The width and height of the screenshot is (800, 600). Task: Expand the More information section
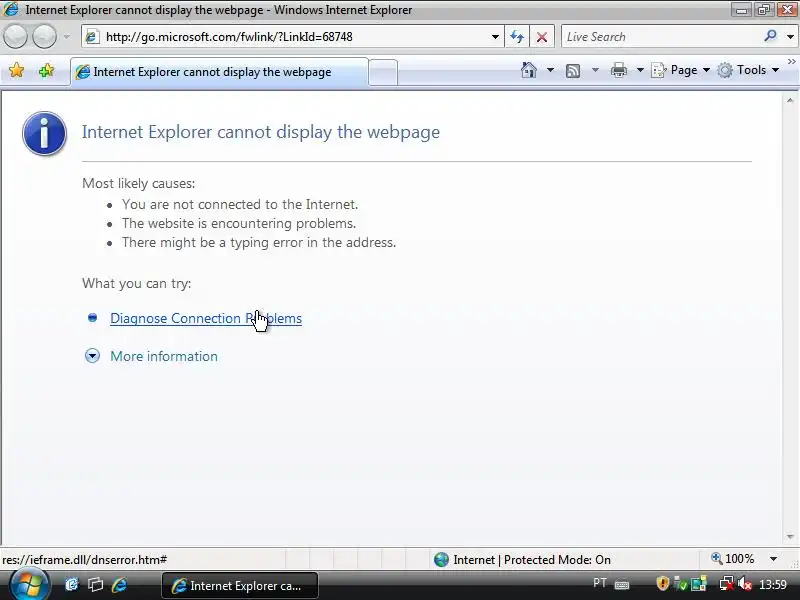click(92, 356)
